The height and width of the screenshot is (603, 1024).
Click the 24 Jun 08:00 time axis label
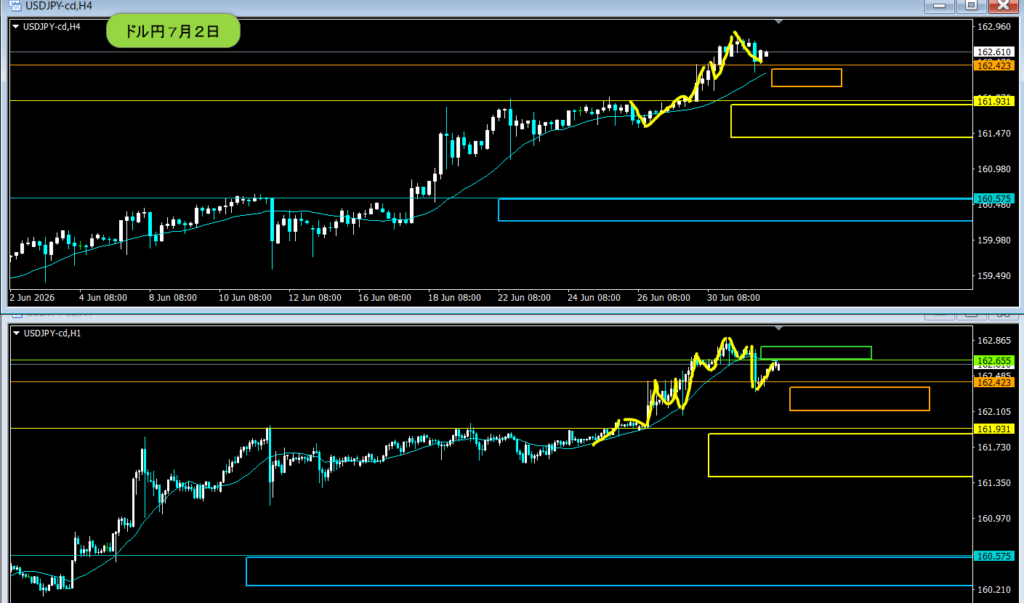(x=594, y=297)
